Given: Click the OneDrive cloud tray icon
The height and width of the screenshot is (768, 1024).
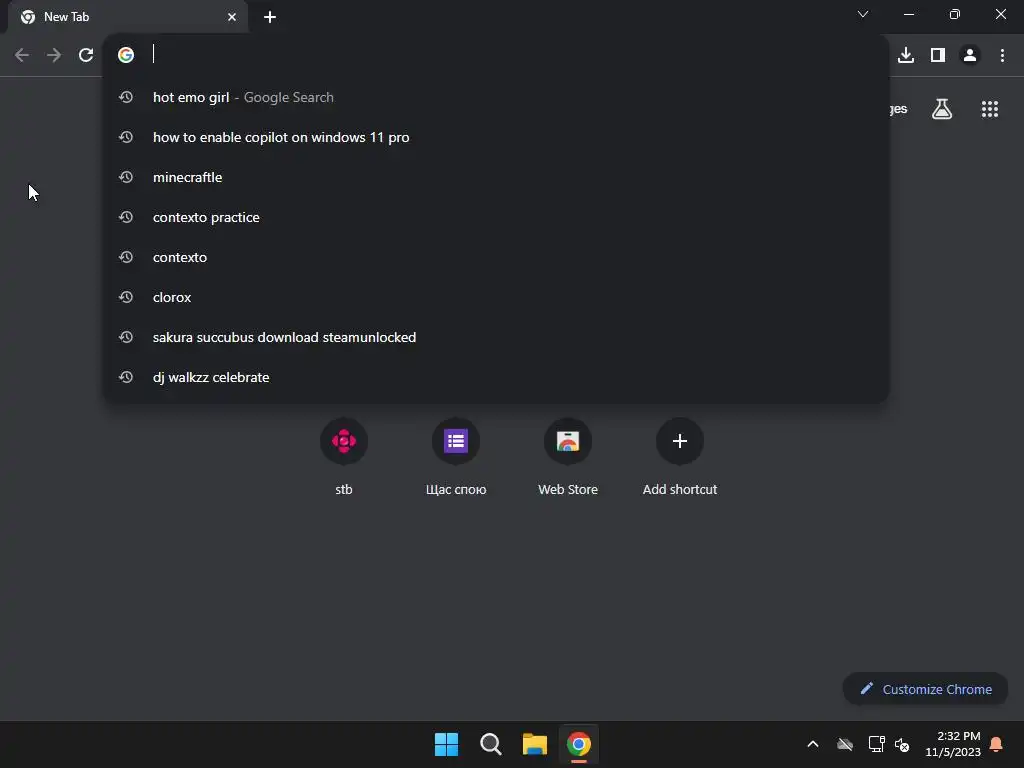Looking at the screenshot, I should coord(845,744).
